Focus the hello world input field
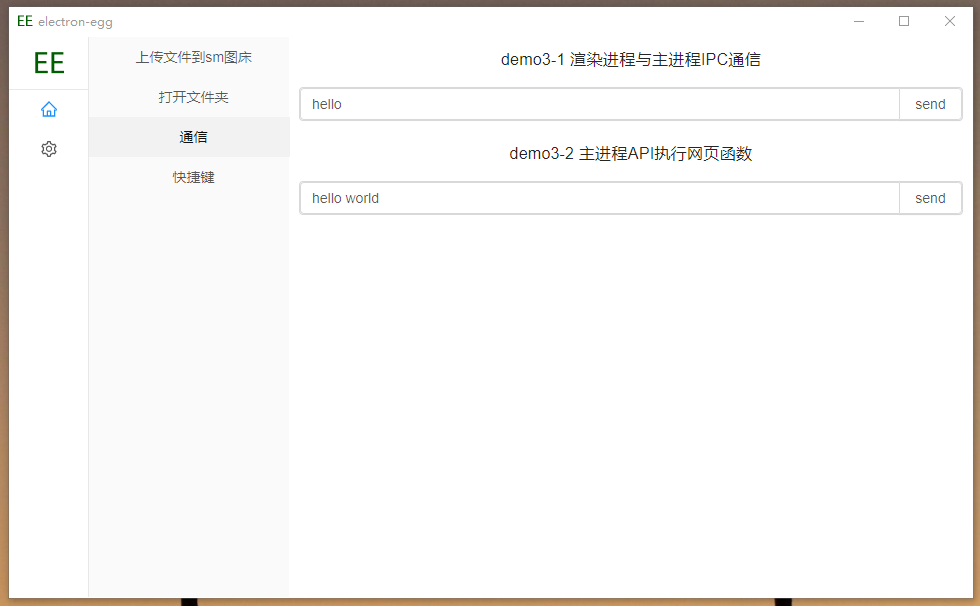980x606 pixels. [x=600, y=198]
